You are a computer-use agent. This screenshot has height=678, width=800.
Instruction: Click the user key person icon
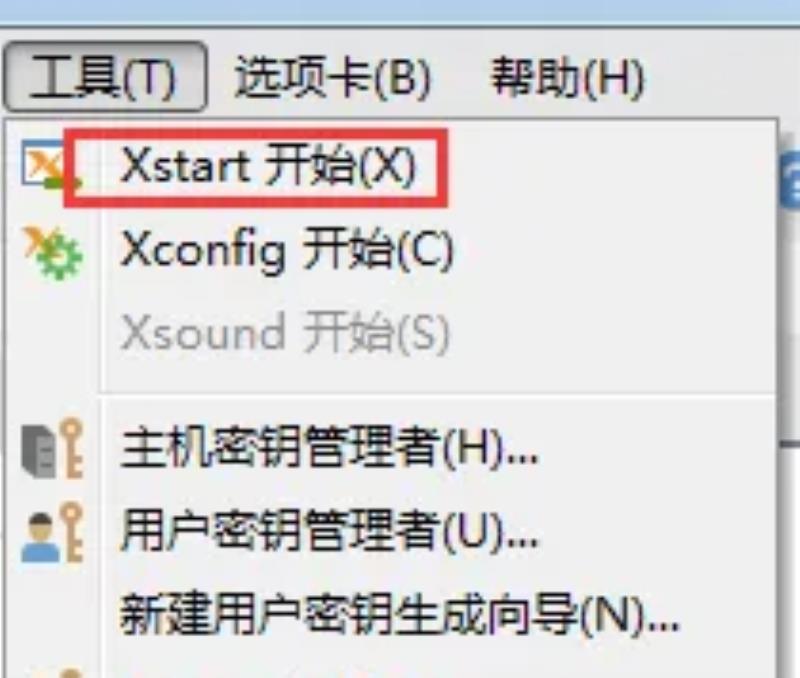[52, 533]
